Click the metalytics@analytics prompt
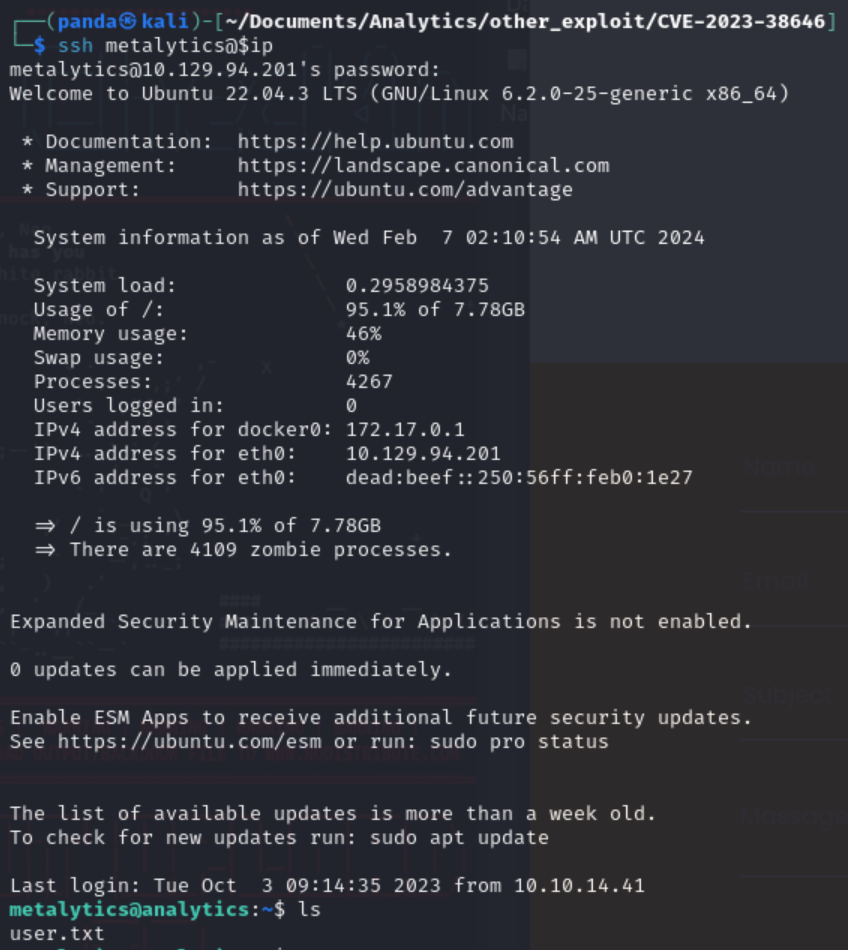The image size is (848, 950). 129,909
